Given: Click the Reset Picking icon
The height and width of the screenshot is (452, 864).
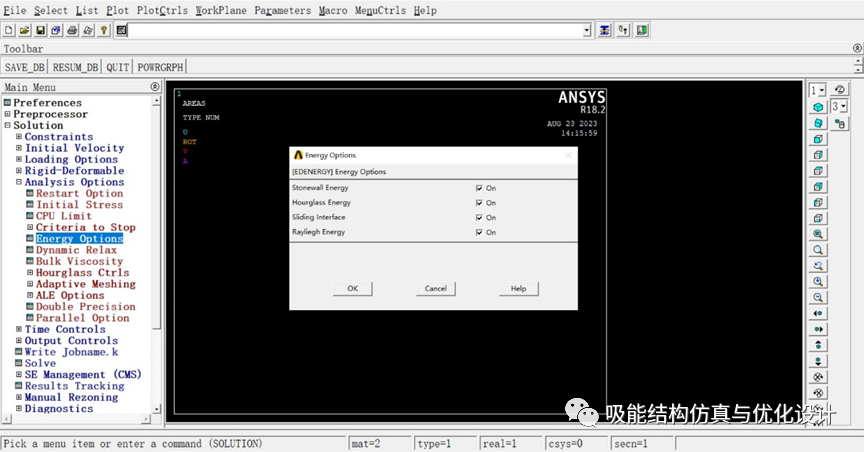Looking at the screenshot, I should point(623,30).
